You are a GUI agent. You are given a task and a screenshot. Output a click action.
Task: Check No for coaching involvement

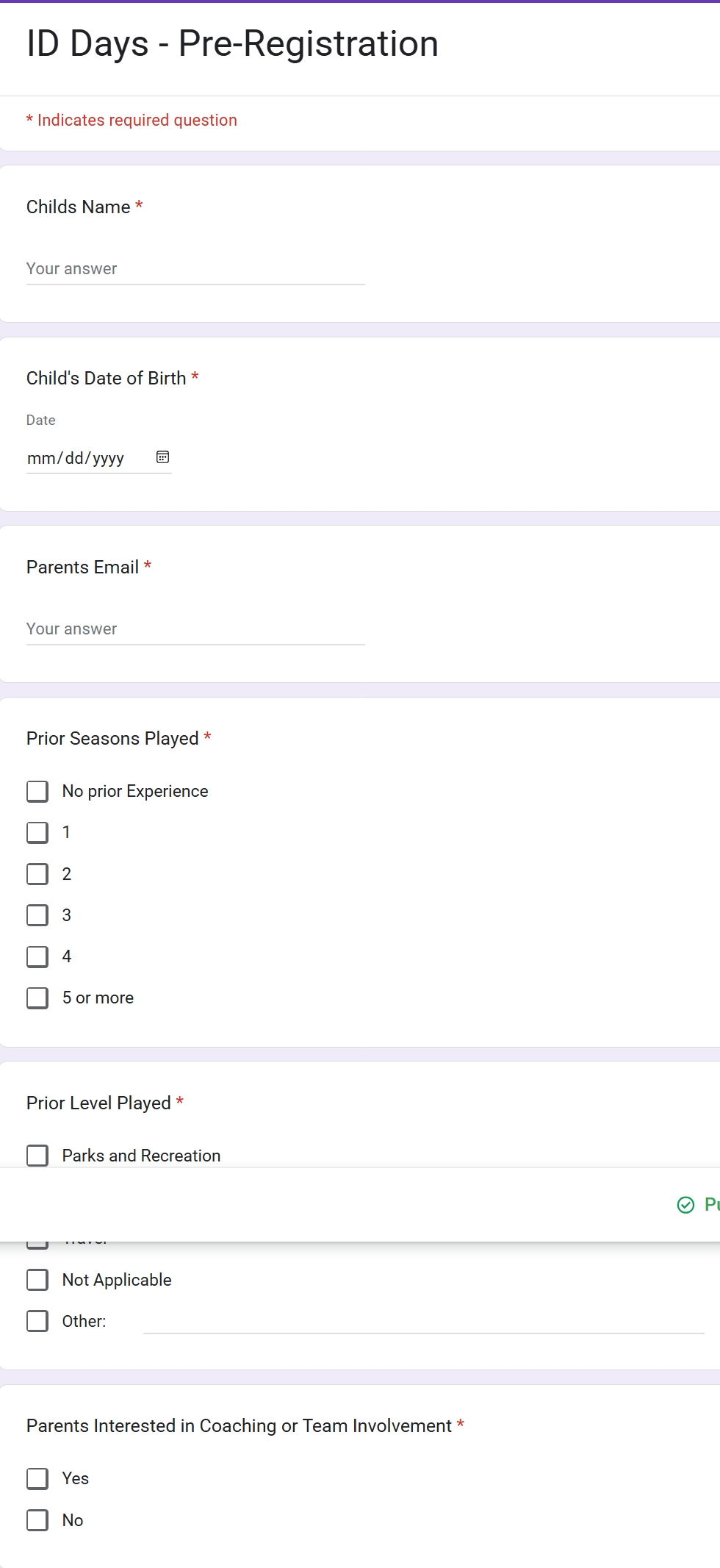pyautogui.click(x=37, y=1519)
